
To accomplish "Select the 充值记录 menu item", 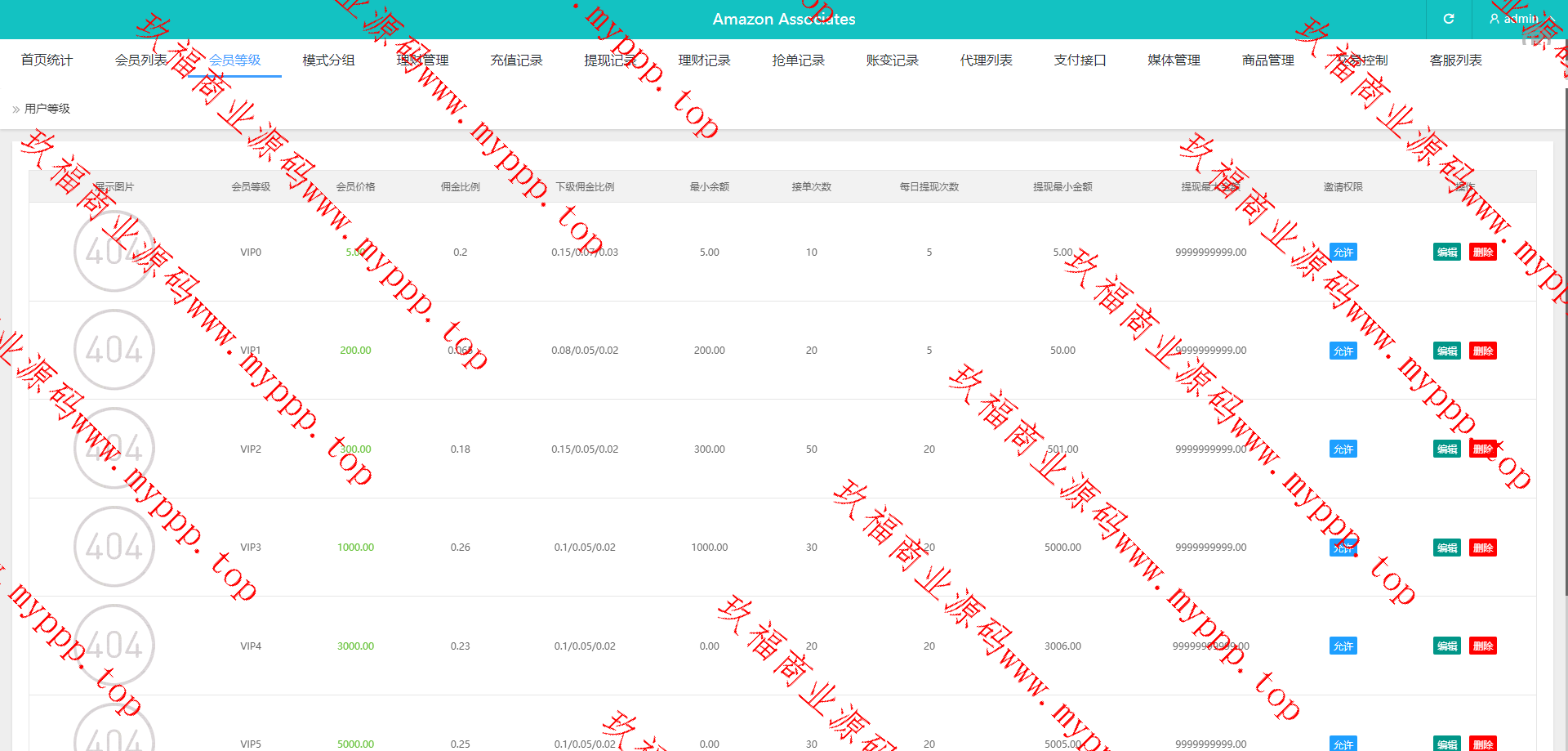I will [516, 60].
